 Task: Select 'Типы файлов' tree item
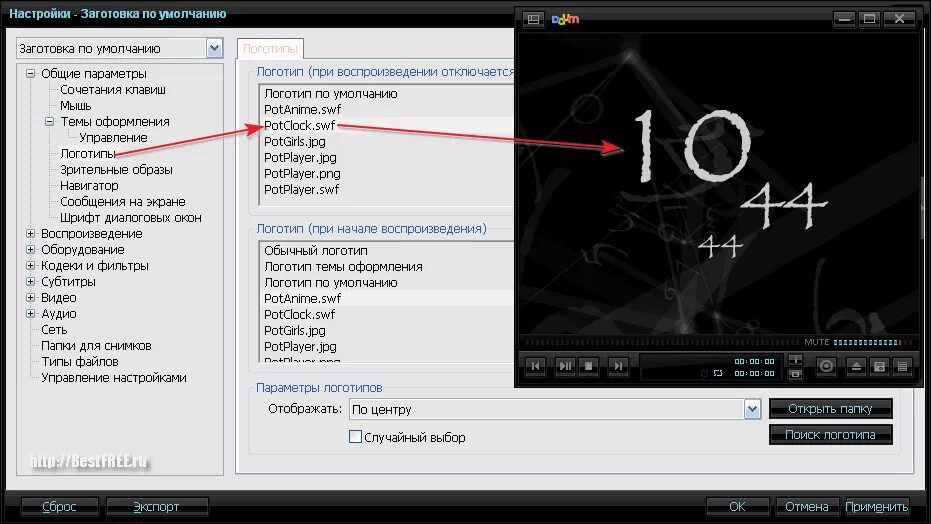coord(80,362)
